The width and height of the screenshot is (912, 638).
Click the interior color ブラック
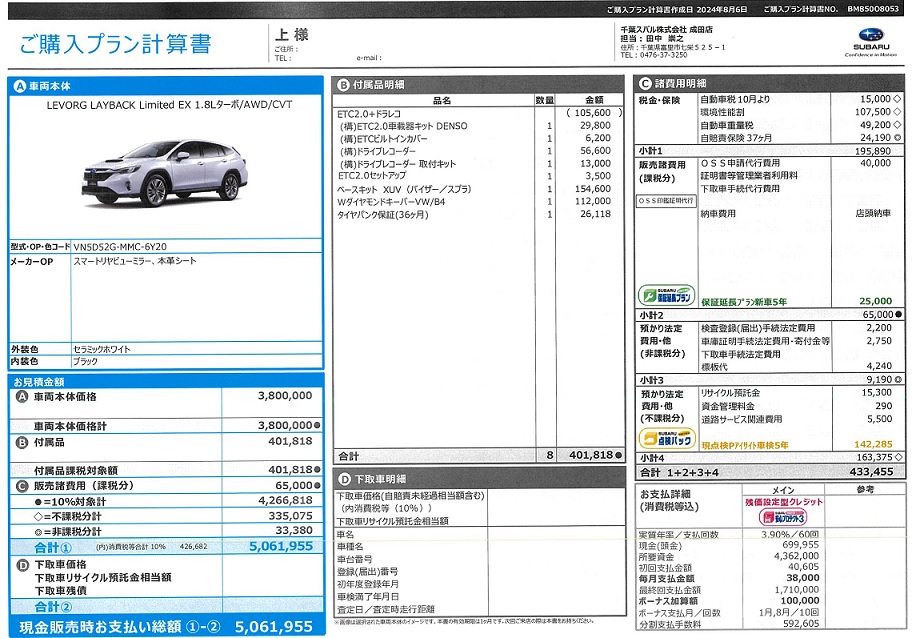coord(85,361)
